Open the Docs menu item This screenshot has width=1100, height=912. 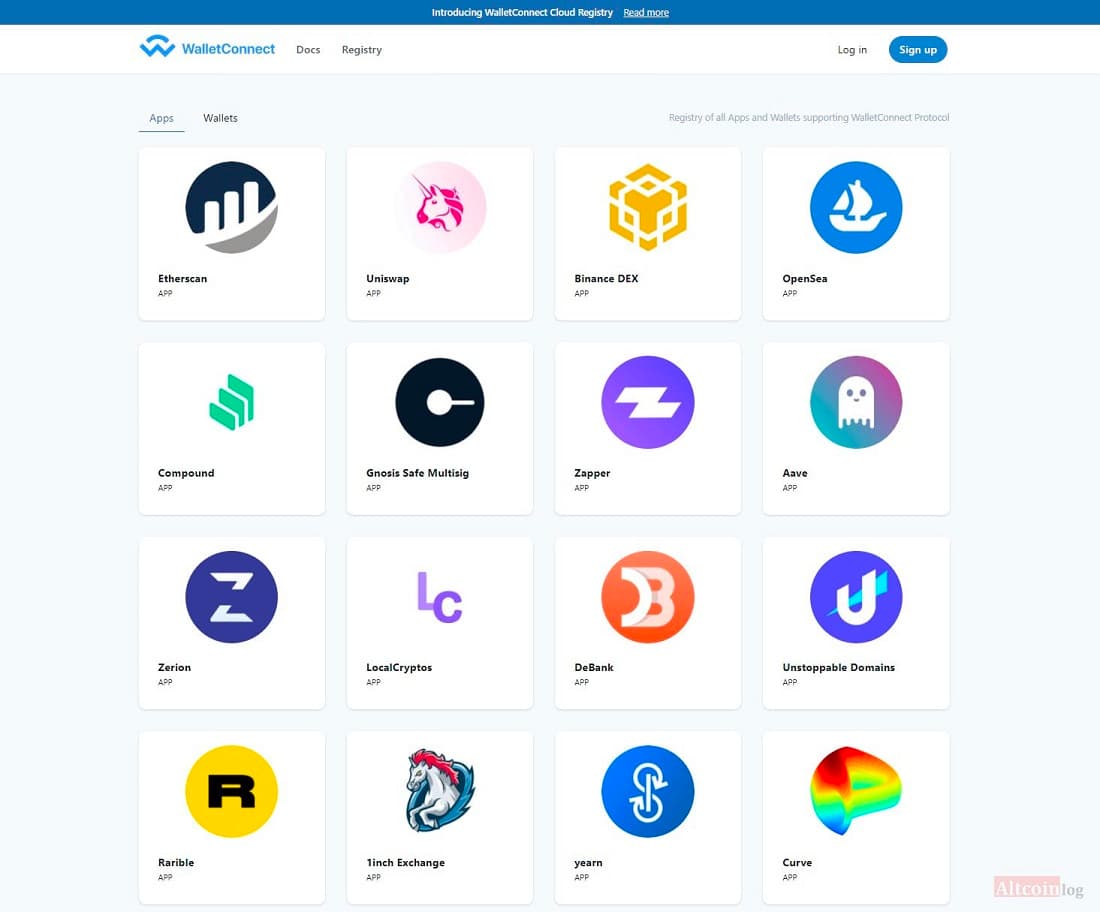coord(308,50)
